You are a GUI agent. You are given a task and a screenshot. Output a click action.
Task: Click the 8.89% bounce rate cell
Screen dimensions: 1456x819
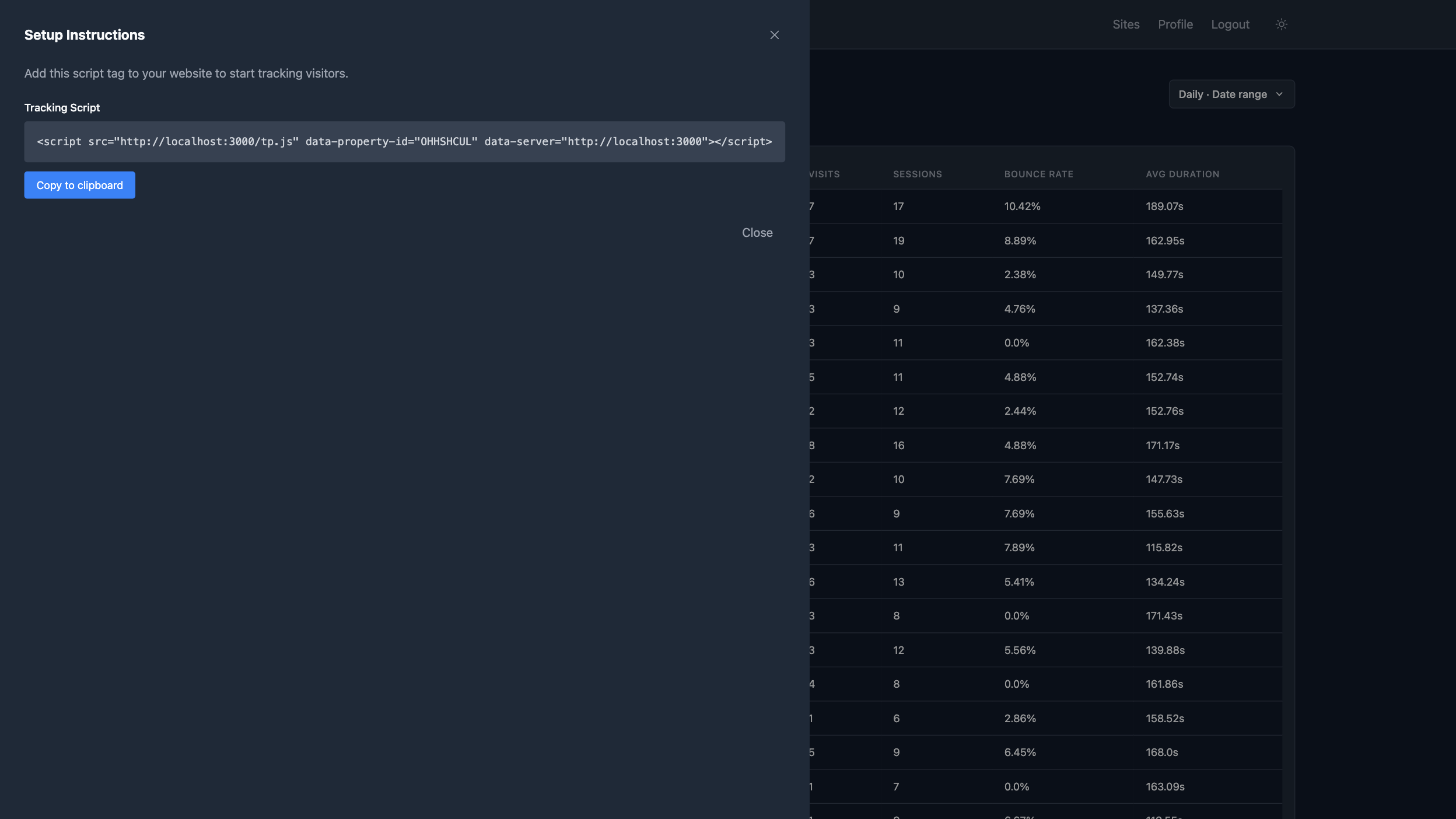[1020, 241]
